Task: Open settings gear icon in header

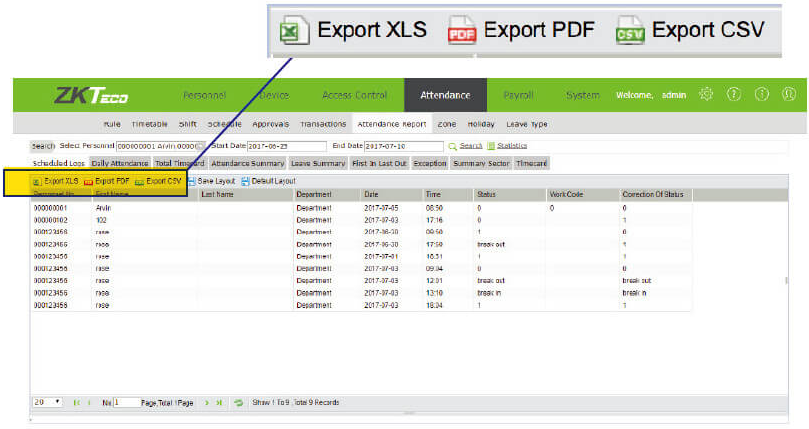Action: pos(706,95)
